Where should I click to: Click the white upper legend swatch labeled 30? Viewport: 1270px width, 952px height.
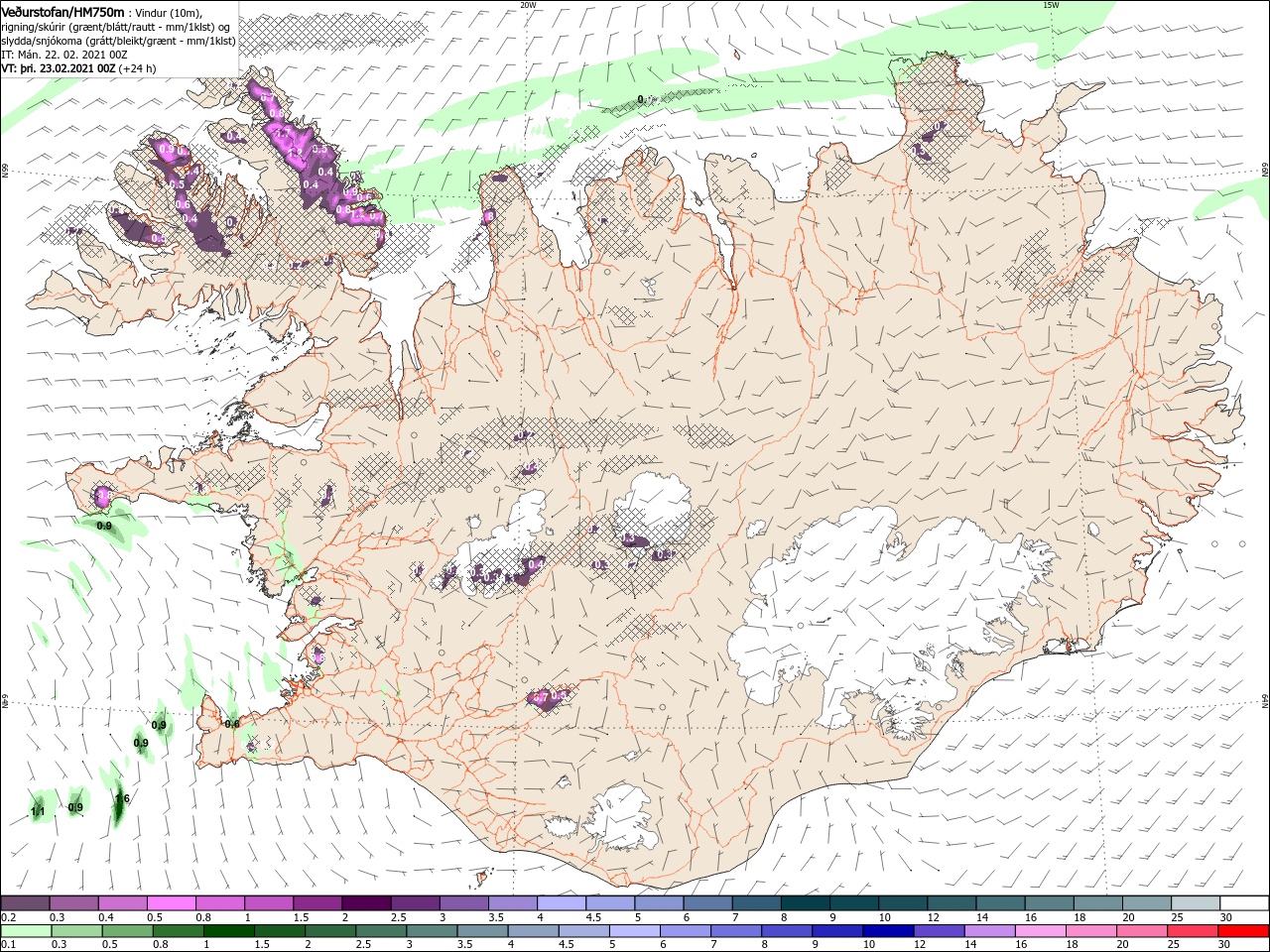click(x=1243, y=903)
